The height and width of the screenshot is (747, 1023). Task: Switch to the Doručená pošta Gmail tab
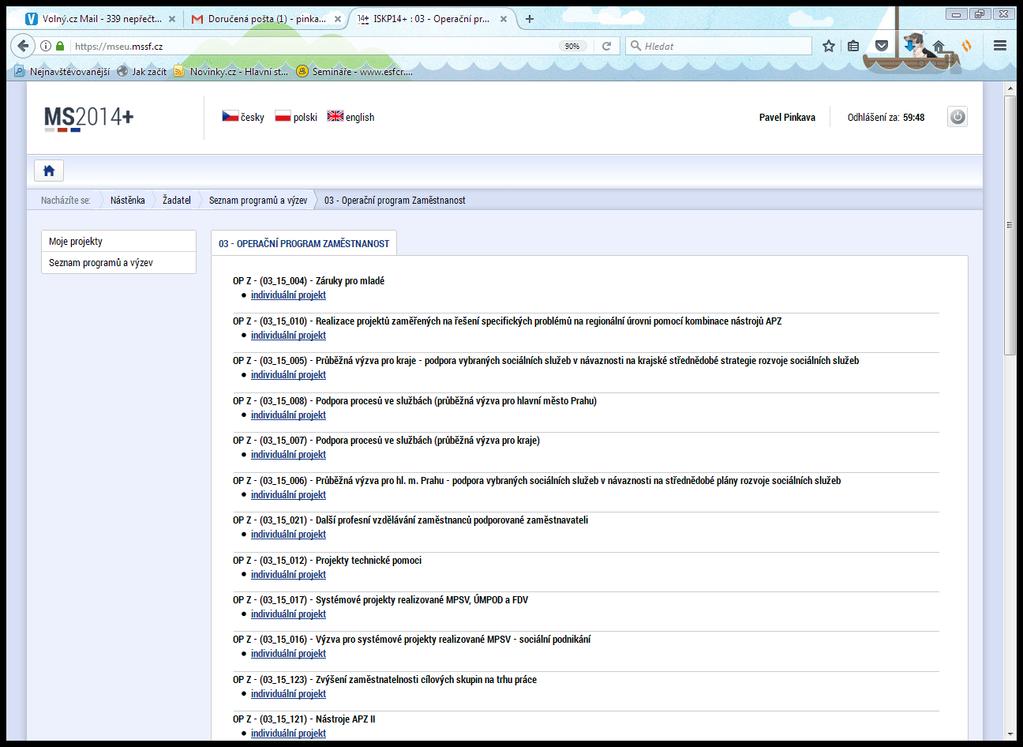(266, 20)
